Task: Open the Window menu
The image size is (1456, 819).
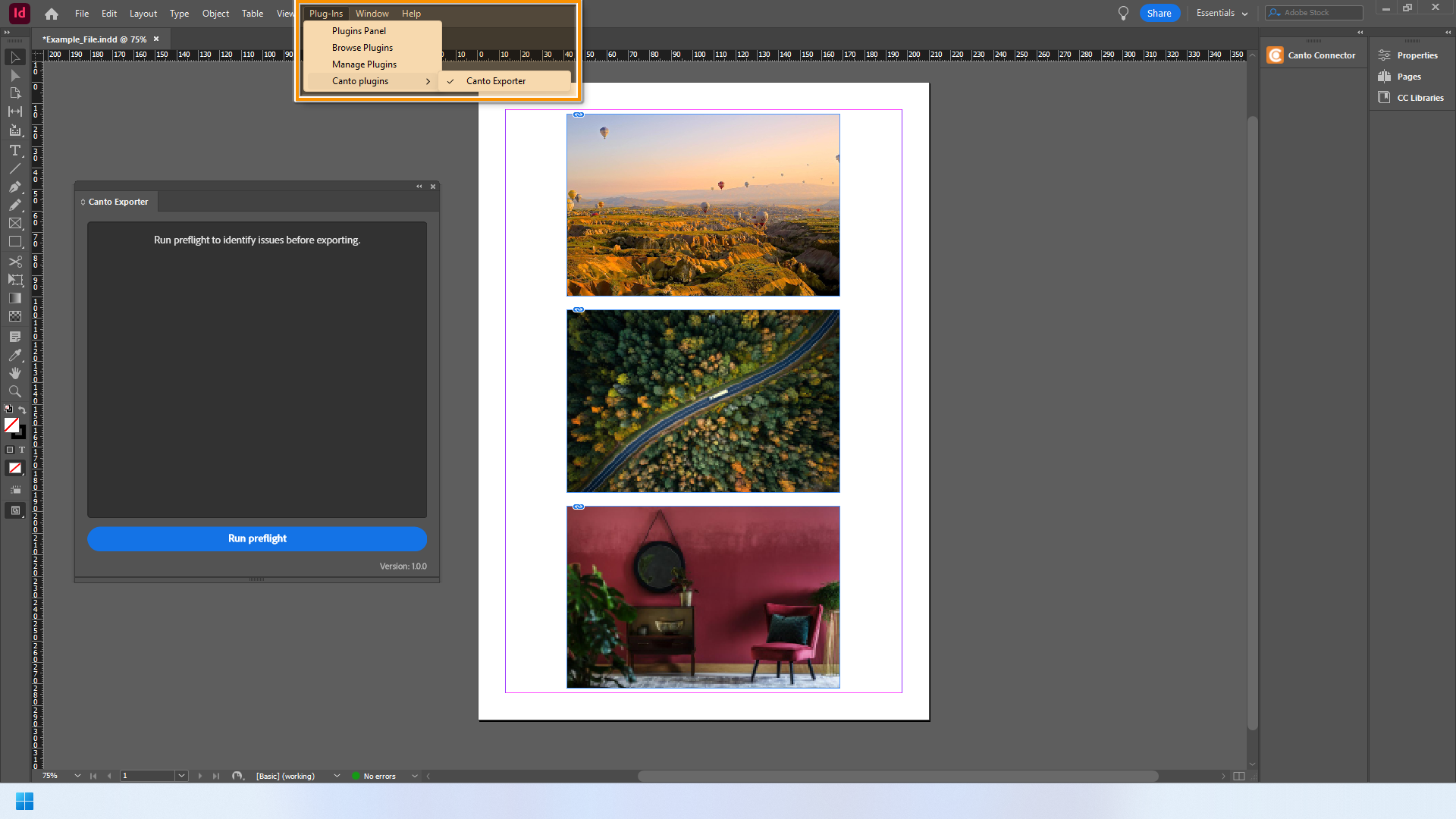Action: tap(372, 14)
